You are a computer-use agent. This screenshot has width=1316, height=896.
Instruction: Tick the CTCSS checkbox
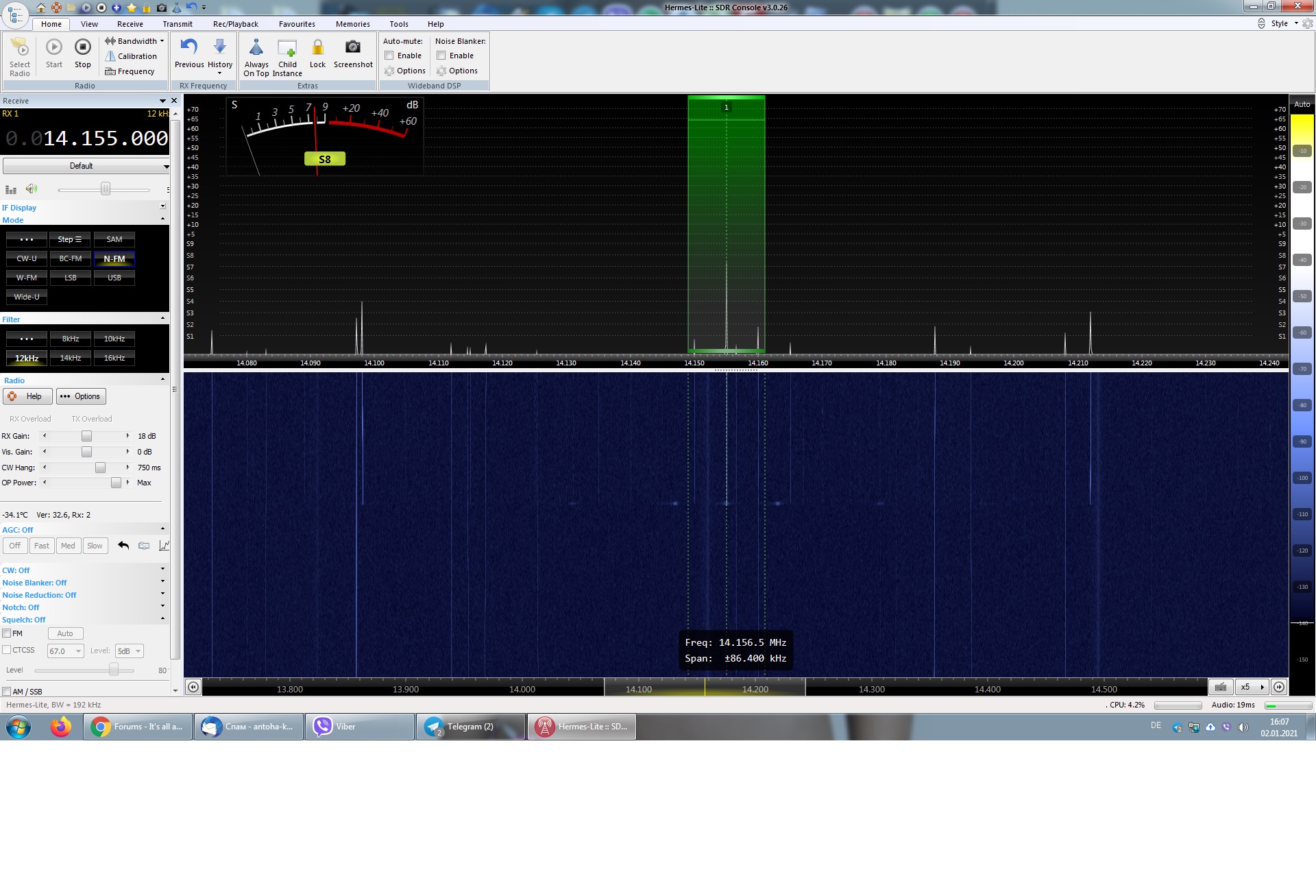click(x=7, y=650)
